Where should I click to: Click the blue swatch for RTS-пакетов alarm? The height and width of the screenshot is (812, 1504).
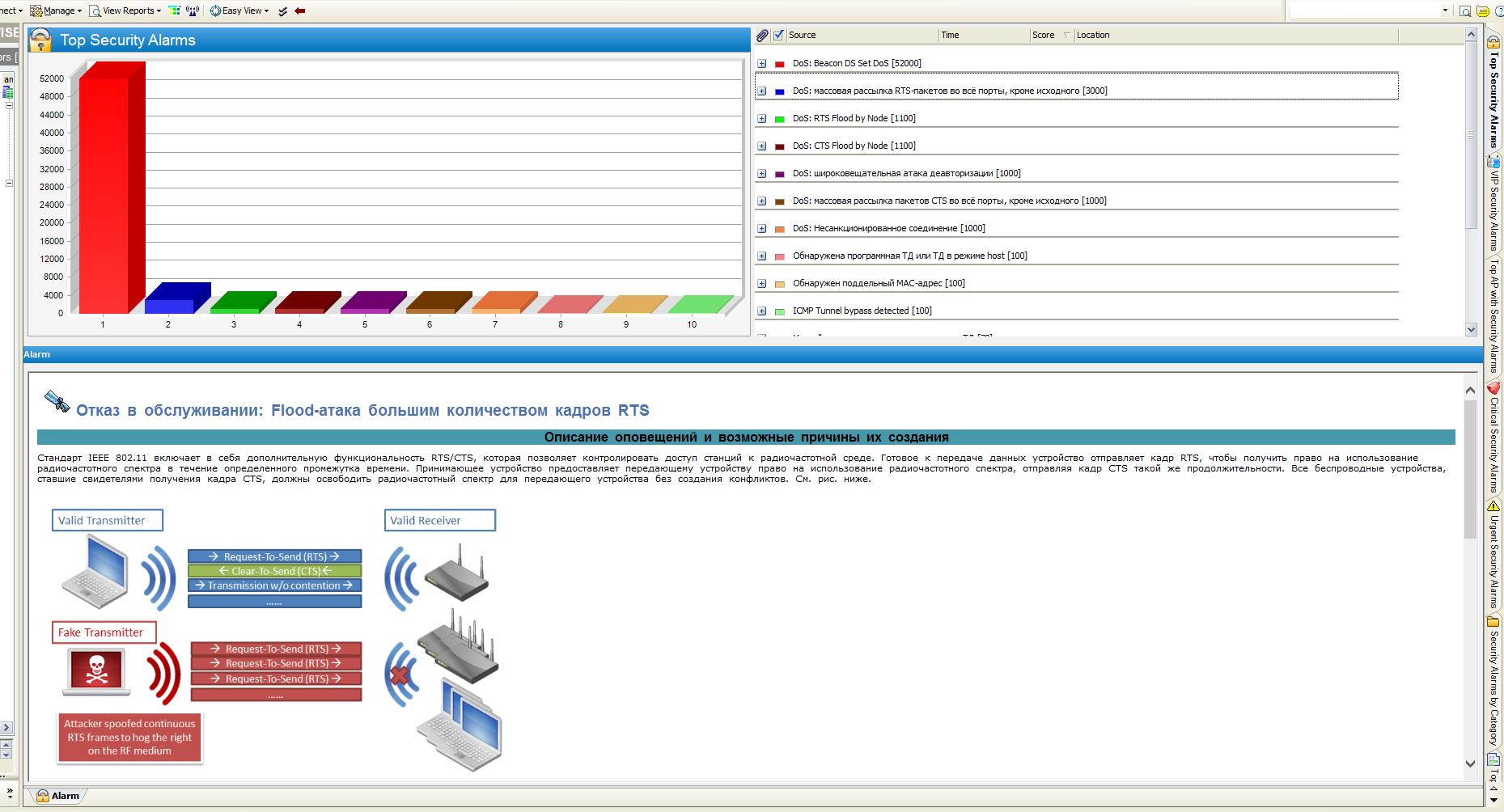[780, 91]
